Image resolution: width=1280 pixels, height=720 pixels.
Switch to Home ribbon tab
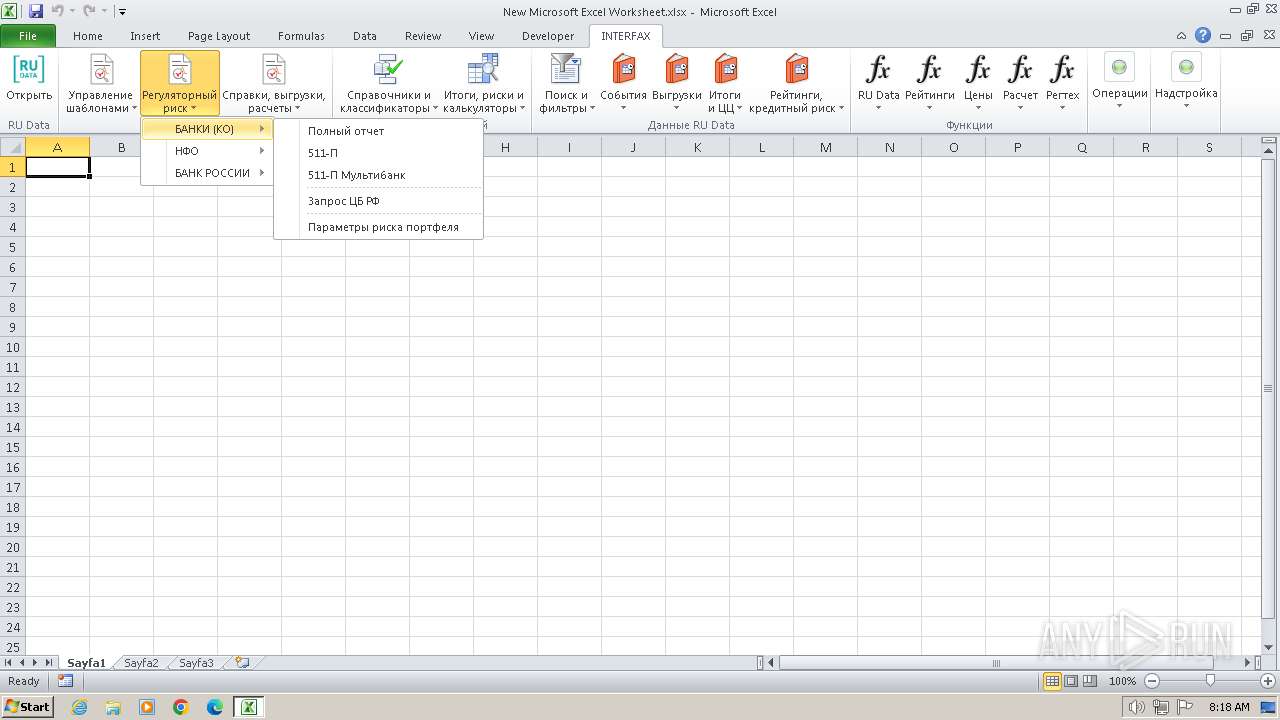[x=88, y=36]
